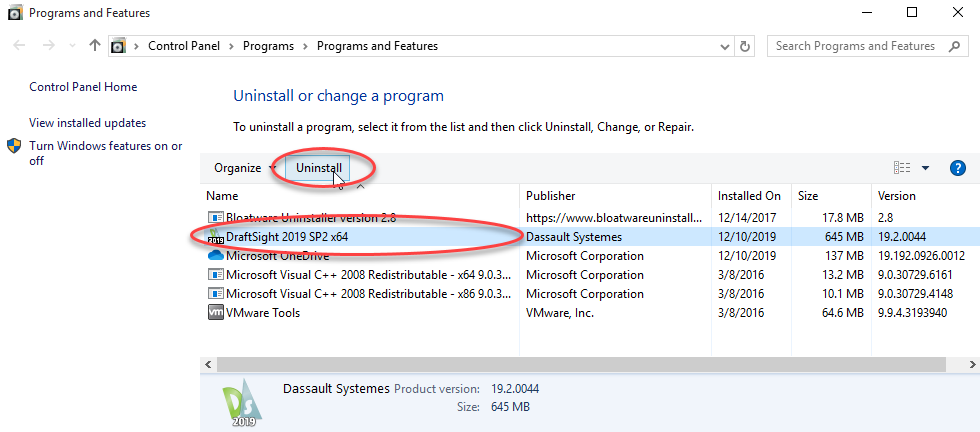Select the VMware Tools entry
Viewport: 980px width, 432px height.
[262, 313]
